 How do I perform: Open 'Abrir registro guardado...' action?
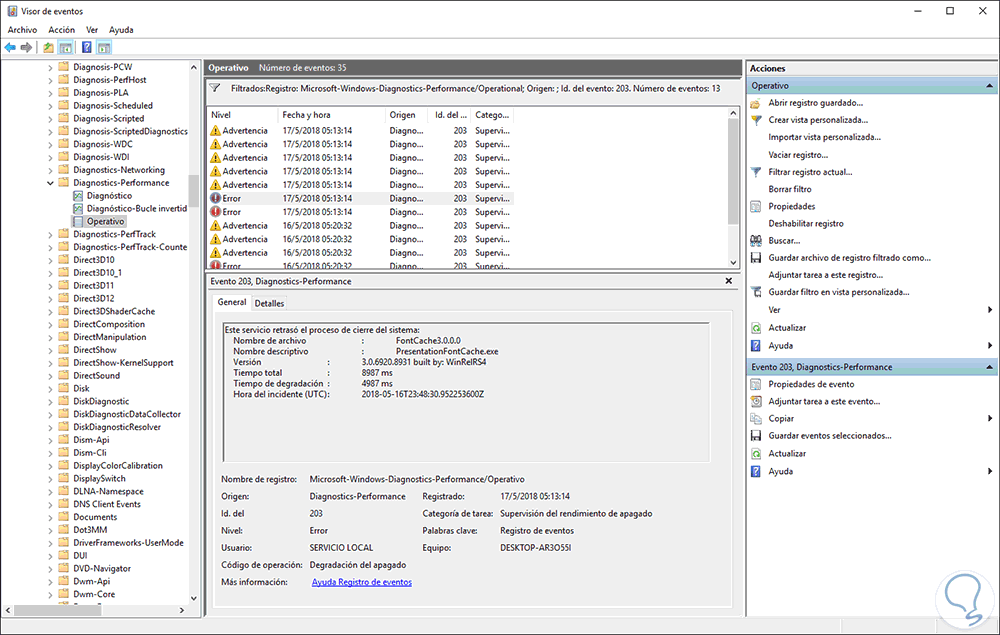point(815,103)
